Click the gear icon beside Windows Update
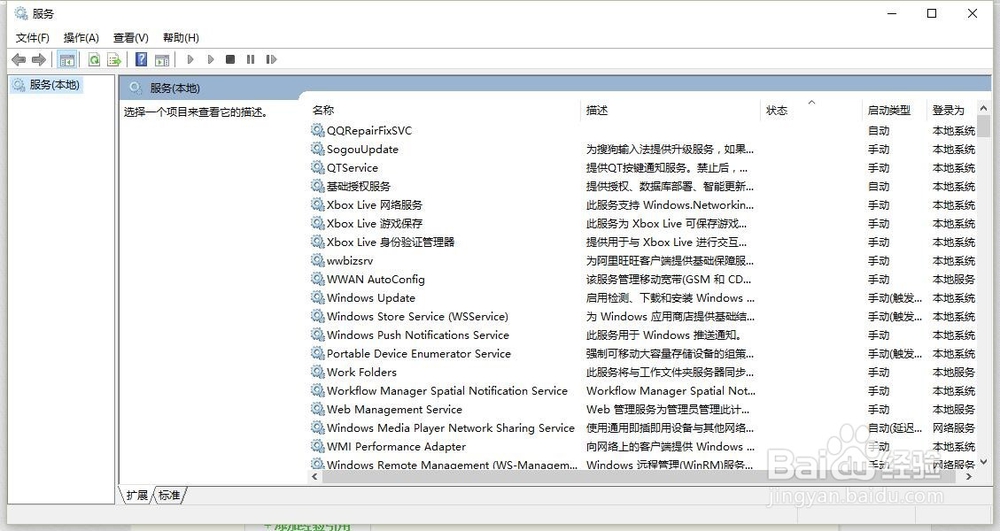 [318, 297]
